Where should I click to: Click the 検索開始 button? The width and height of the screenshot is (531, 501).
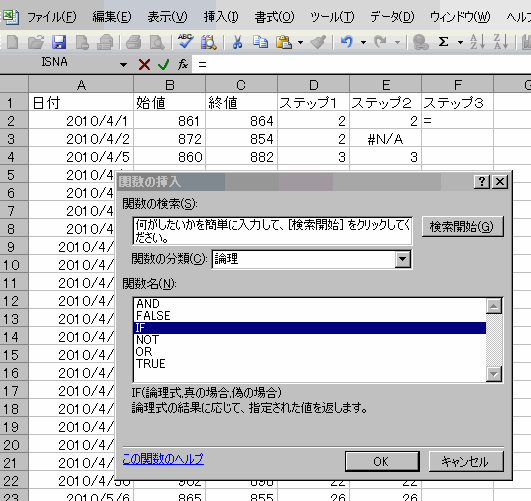click(x=463, y=227)
